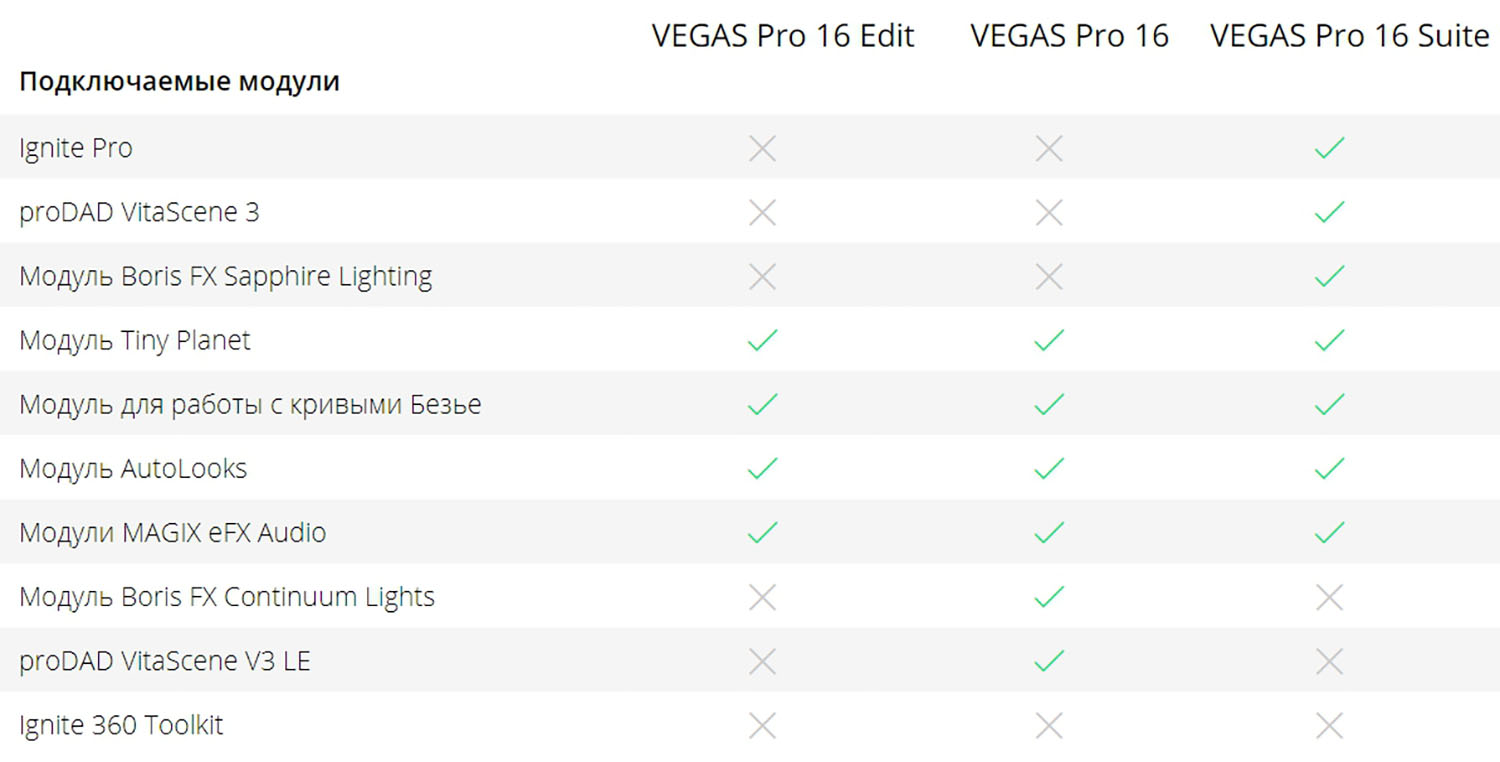The width and height of the screenshot is (1500, 762).
Task: Click the Boris FX Sapphire Lighting cross in VEGAS Pro 16 column
Action: [x=1049, y=277]
